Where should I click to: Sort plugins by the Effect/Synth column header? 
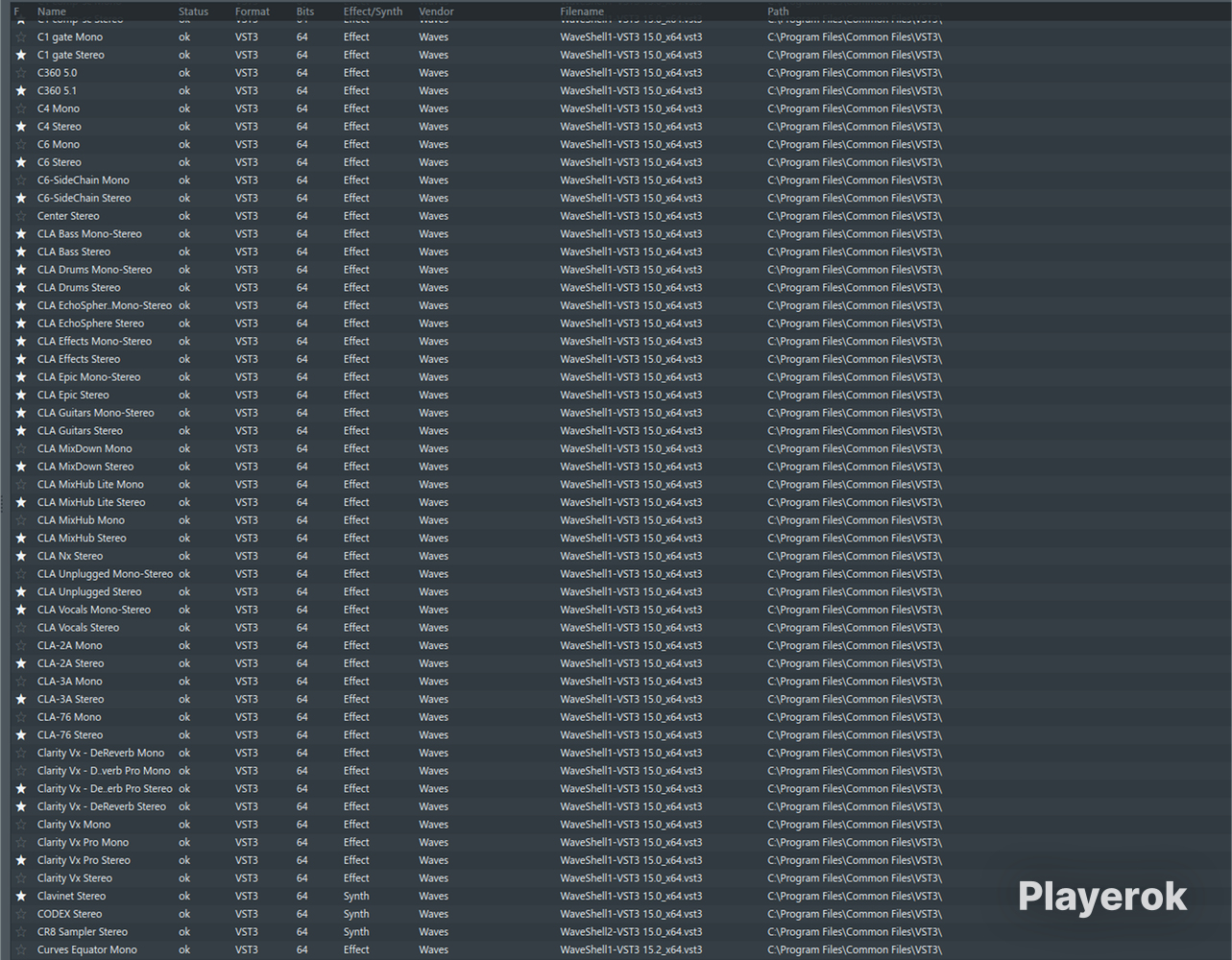click(x=374, y=12)
